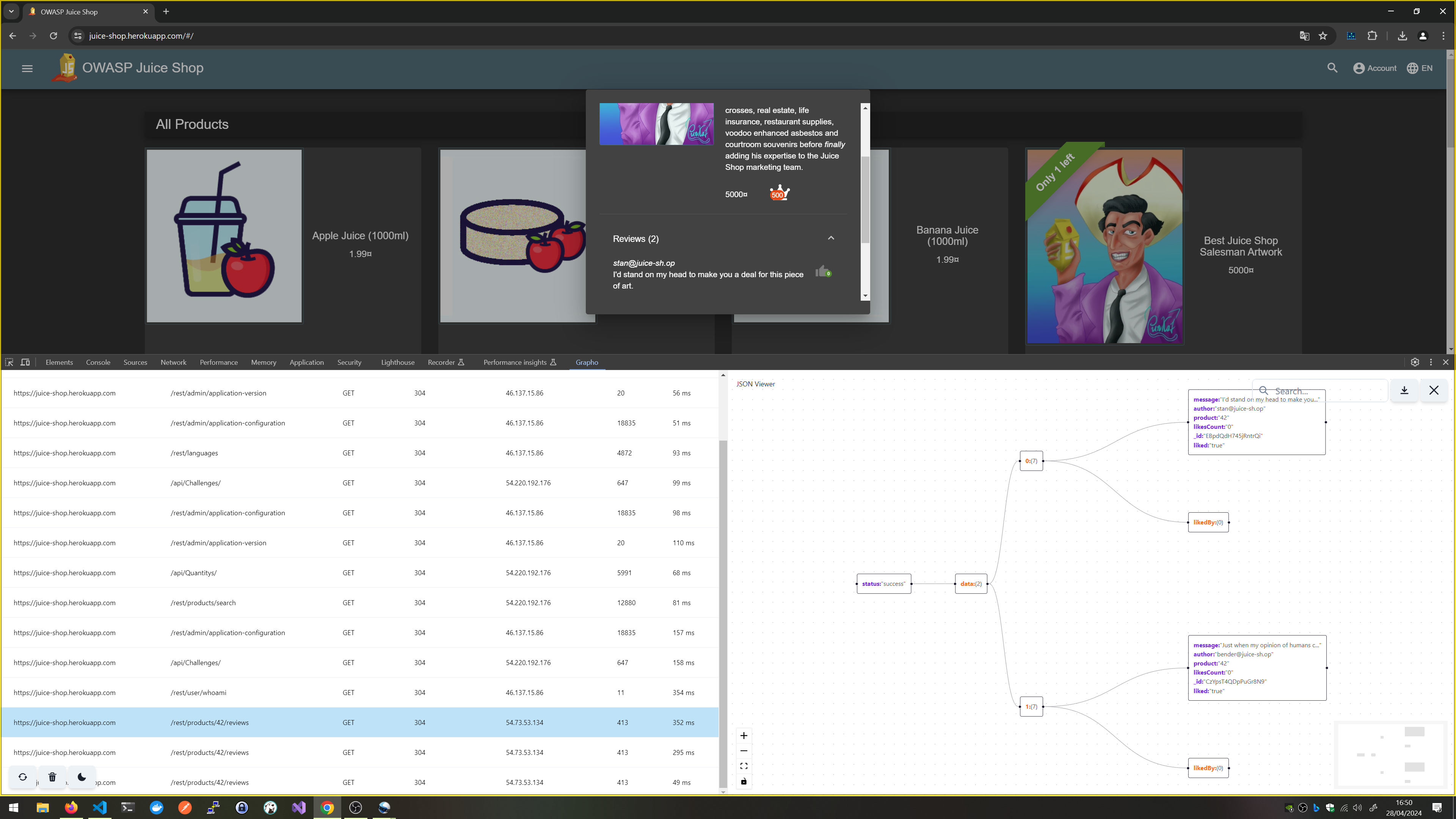This screenshot has width=1456, height=819.
Task: Click the Network tab in DevTools
Action: pos(173,362)
